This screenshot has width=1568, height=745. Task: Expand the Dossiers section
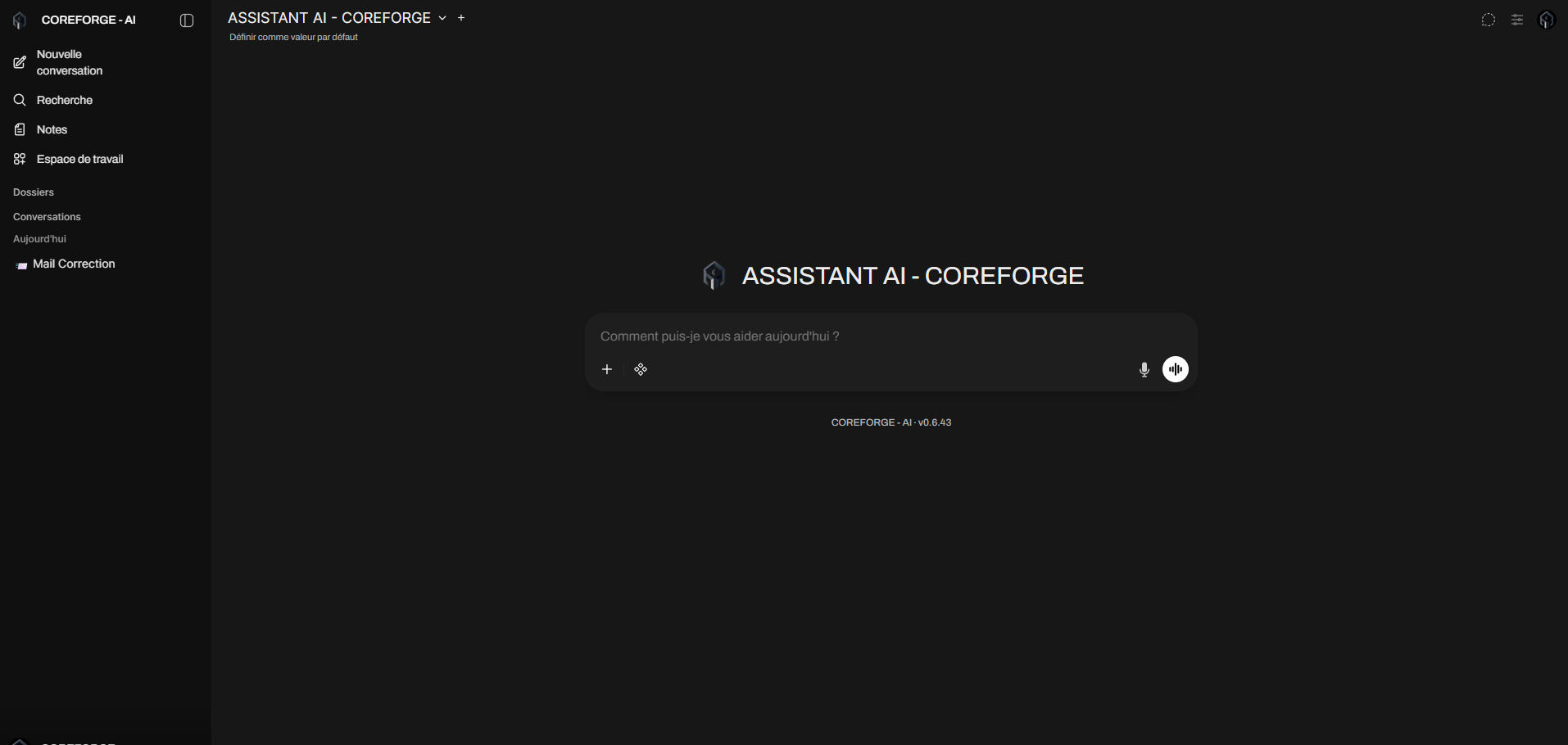pyautogui.click(x=34, y=192)
